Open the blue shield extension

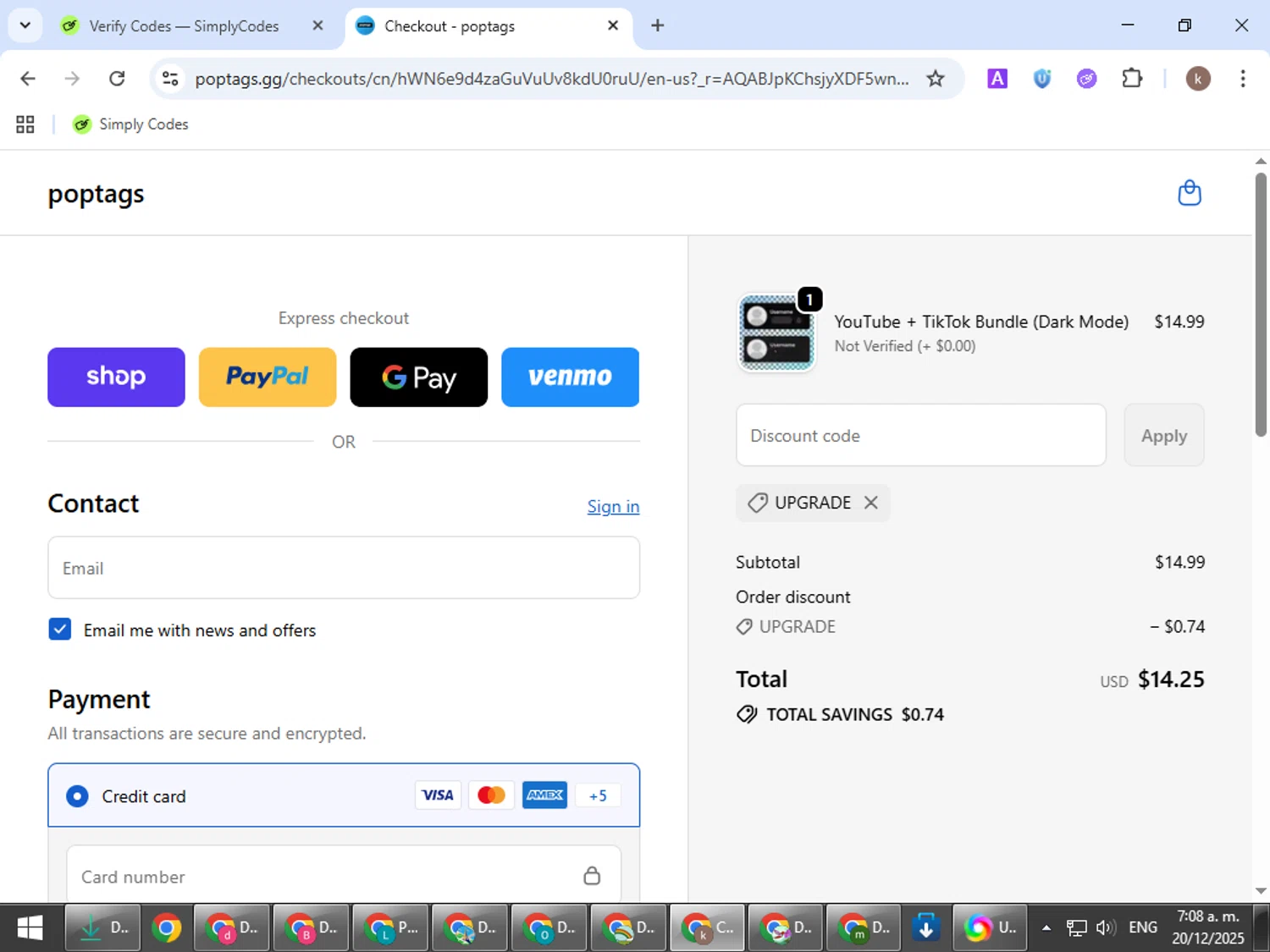(x=1042, y=79)
